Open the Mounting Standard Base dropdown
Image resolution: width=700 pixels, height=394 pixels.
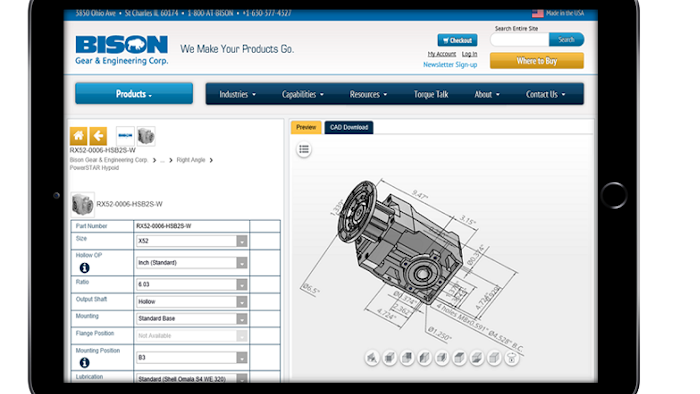pos(192,319)
